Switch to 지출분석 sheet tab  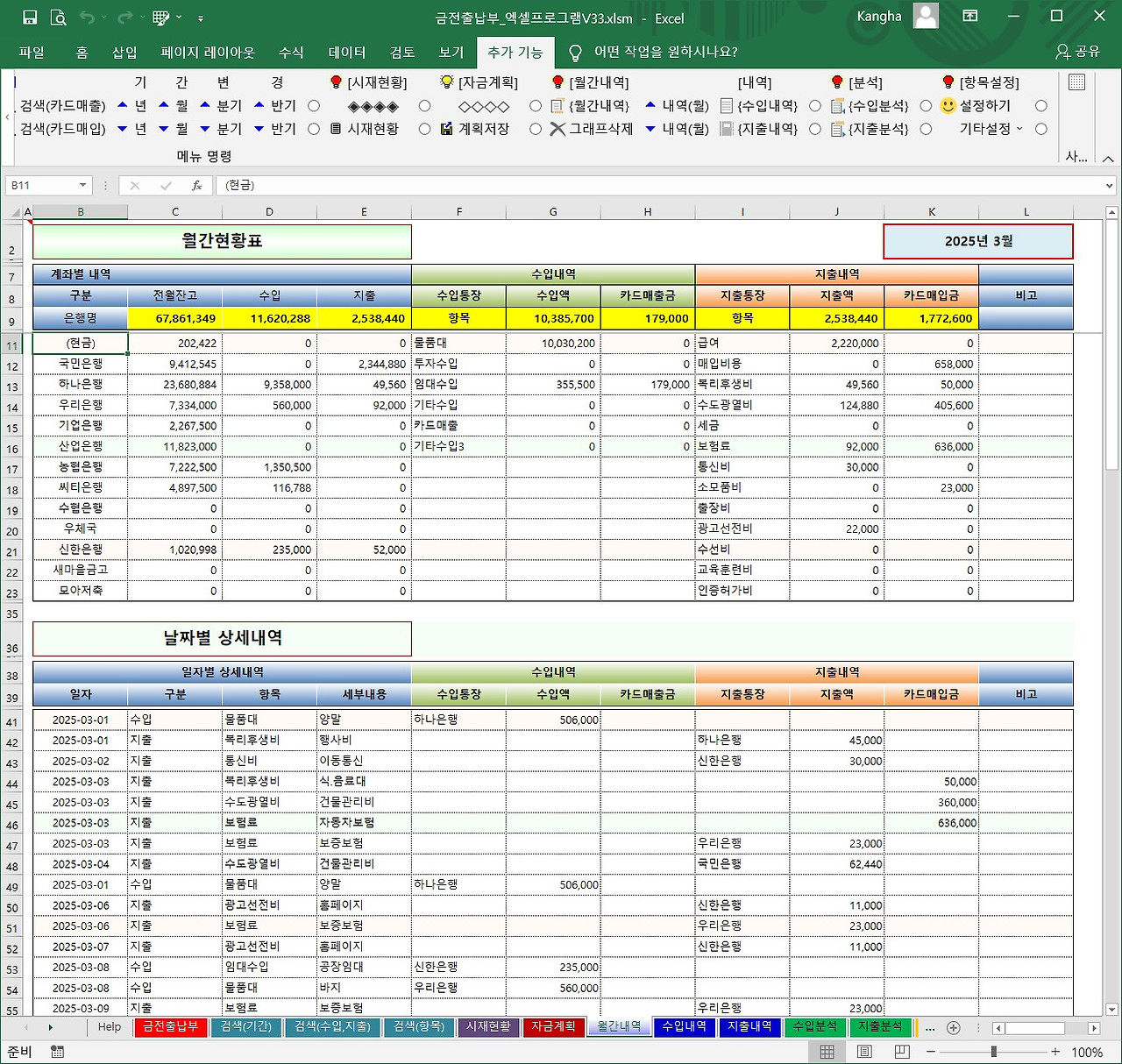[x=880, y=1027]
